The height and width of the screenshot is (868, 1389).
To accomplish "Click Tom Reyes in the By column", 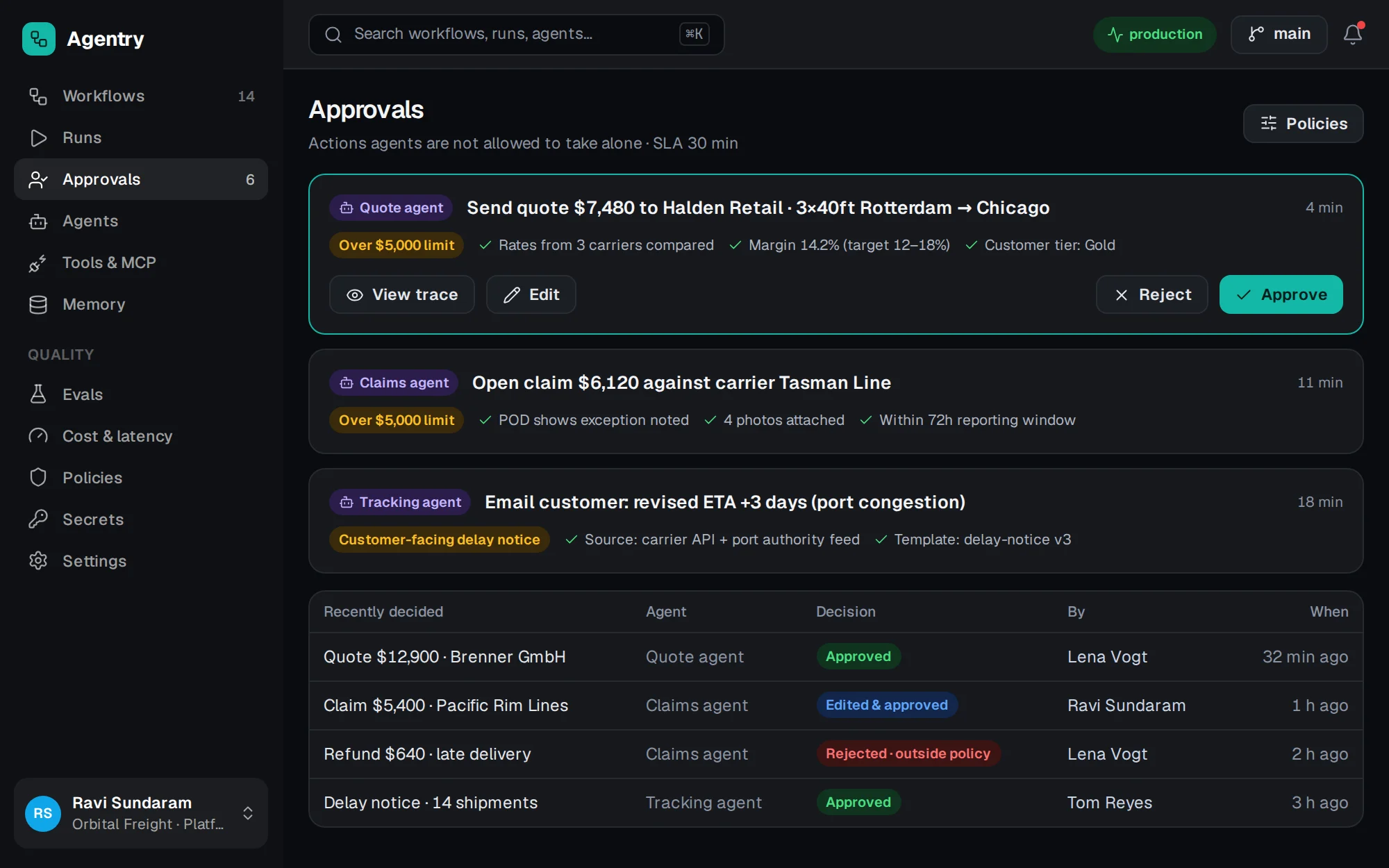I will pyautogui.click(x=1109, y=803).
